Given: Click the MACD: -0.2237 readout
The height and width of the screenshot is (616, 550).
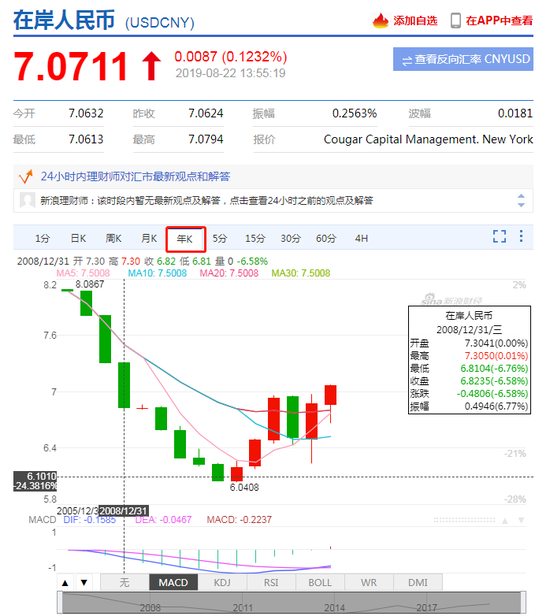Looking at the screenshot, I should tap(239, 520).
